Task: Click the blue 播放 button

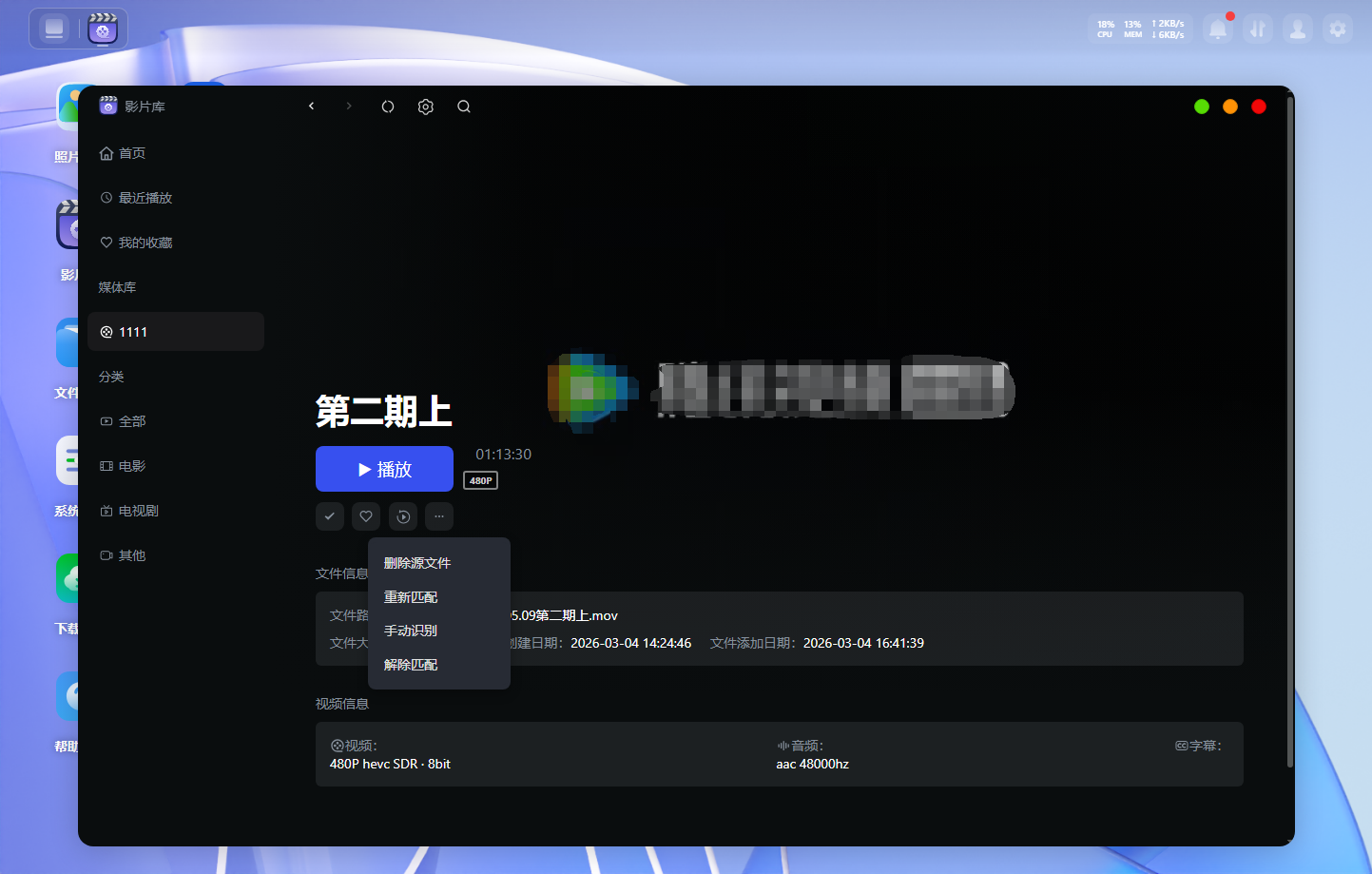Action: pos(384,469)
